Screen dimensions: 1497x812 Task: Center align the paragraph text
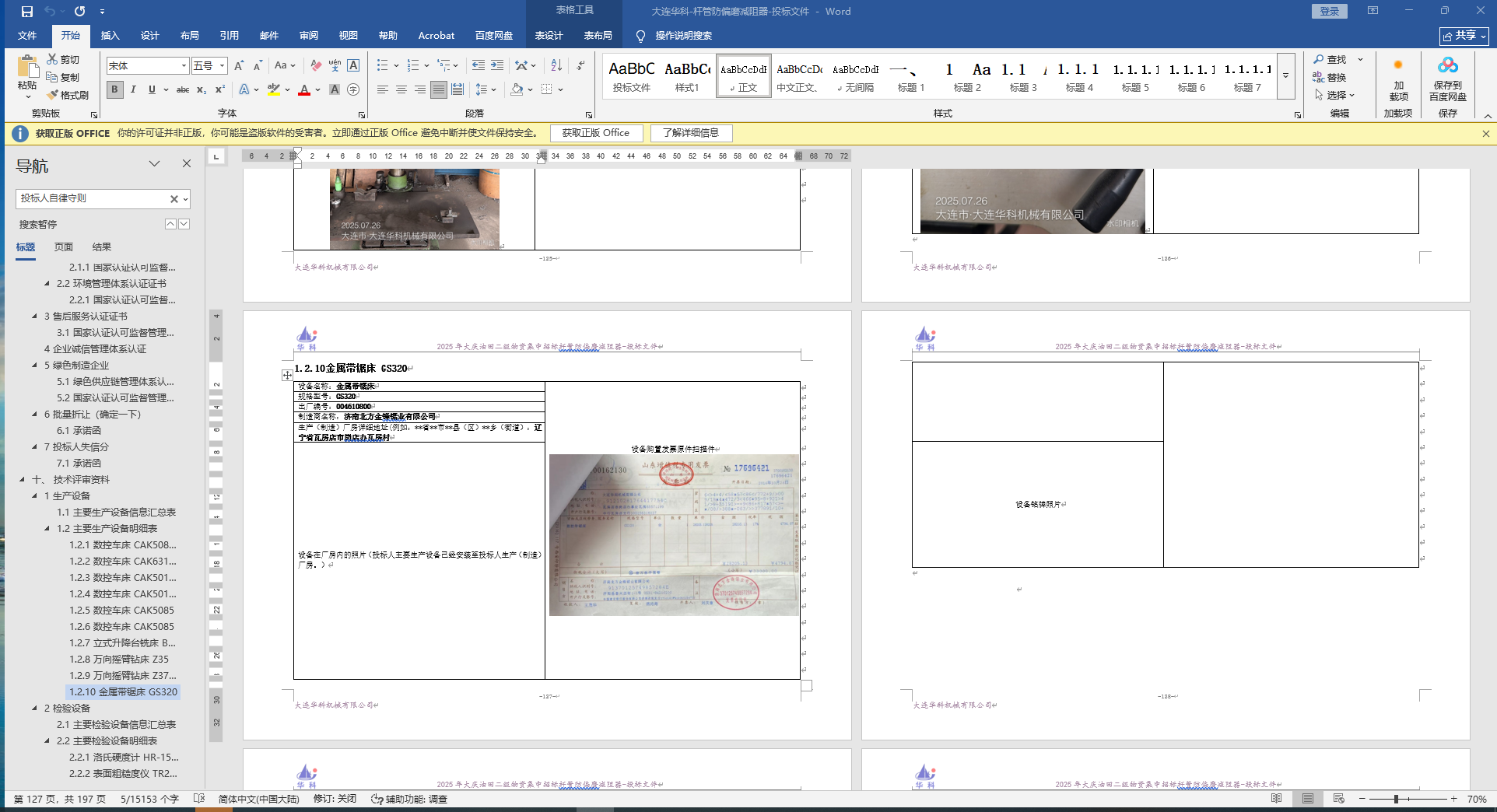401,89
